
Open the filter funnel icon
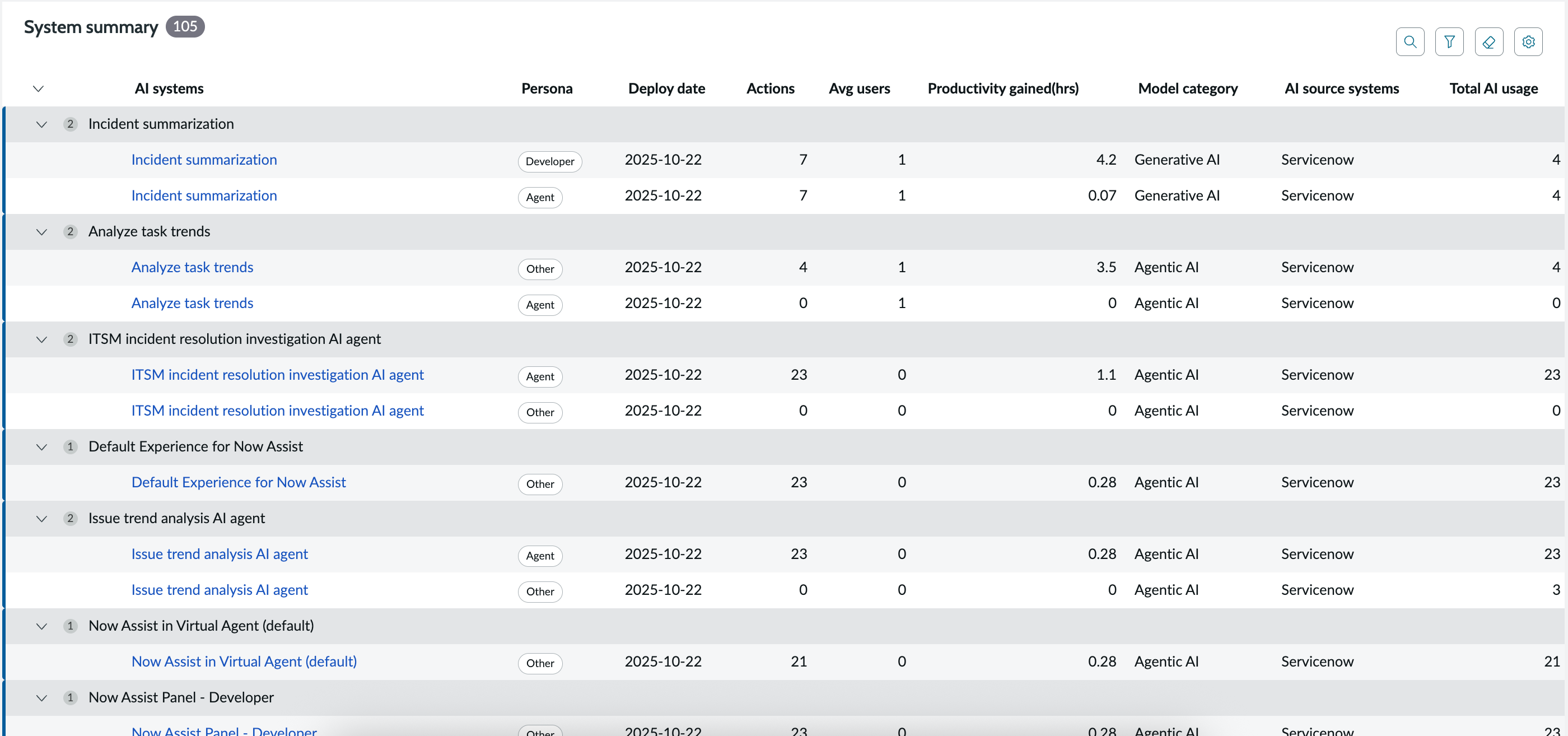click(1449, 42)
